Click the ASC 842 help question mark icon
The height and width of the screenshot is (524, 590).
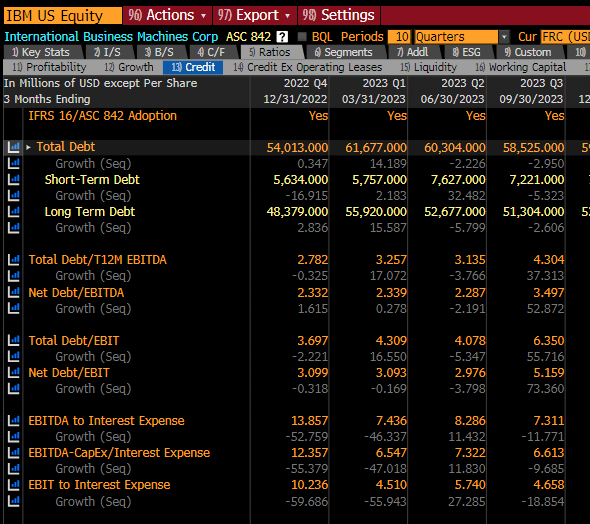point(282,37)
